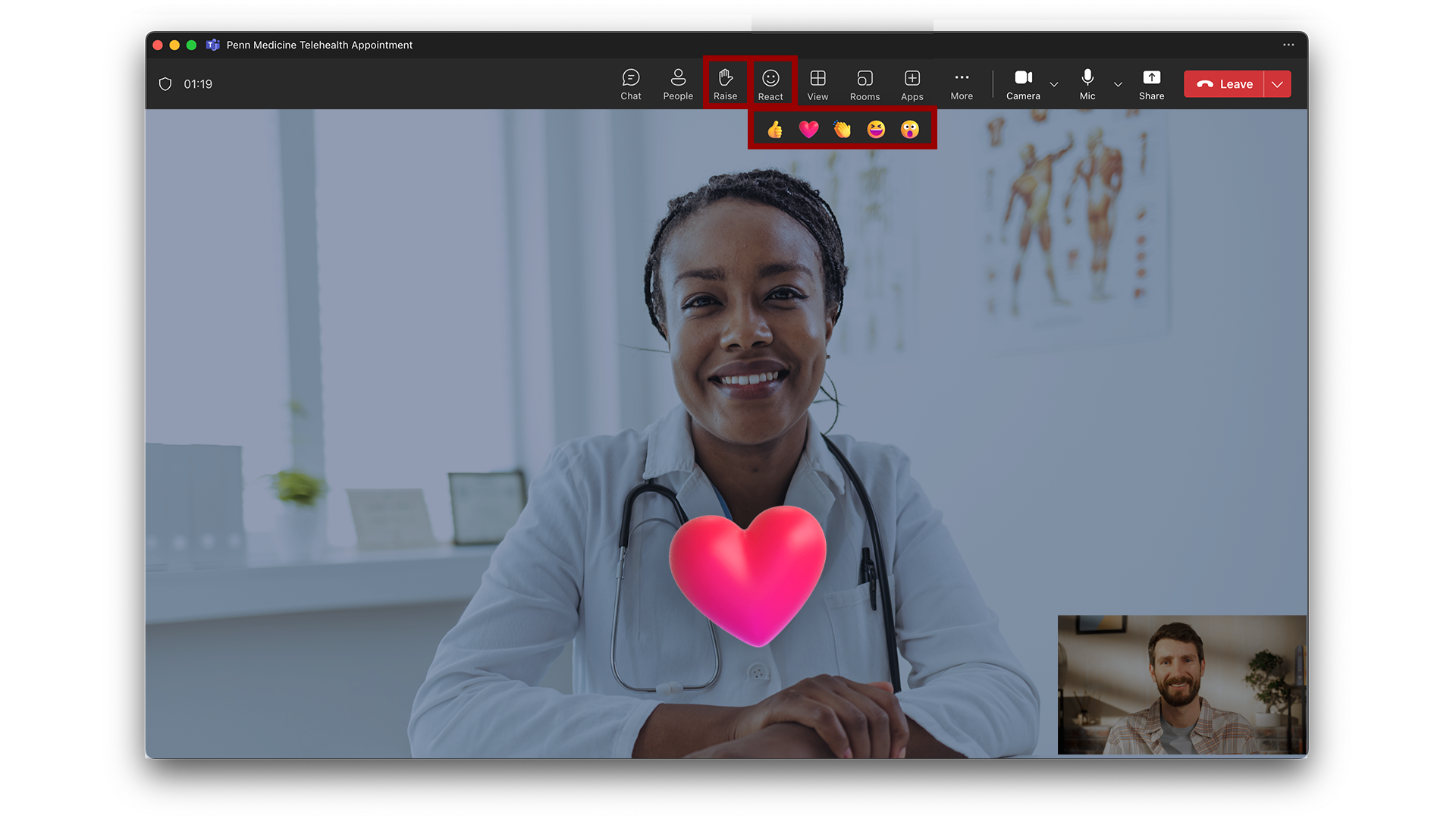Open microphone device selection dropdown
Image resolution: width=1456 pixels, height=819 pixels.
tap(1119, 84)
